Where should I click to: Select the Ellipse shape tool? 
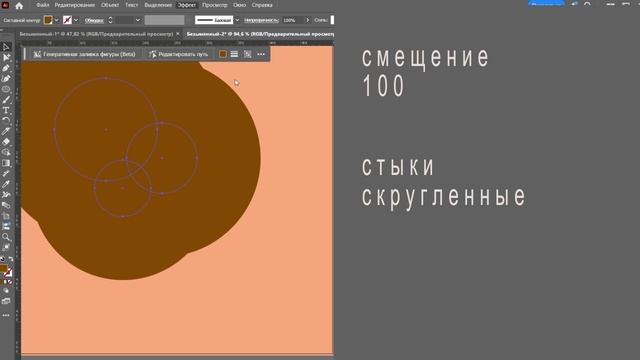click(x=6, y=89)
